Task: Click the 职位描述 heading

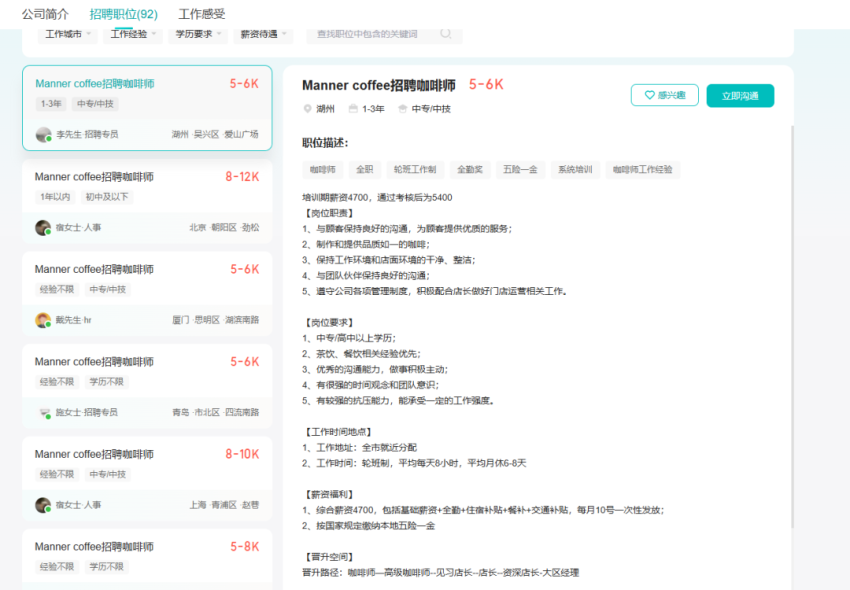Action: pyautogui.click(x=325, y=143)
